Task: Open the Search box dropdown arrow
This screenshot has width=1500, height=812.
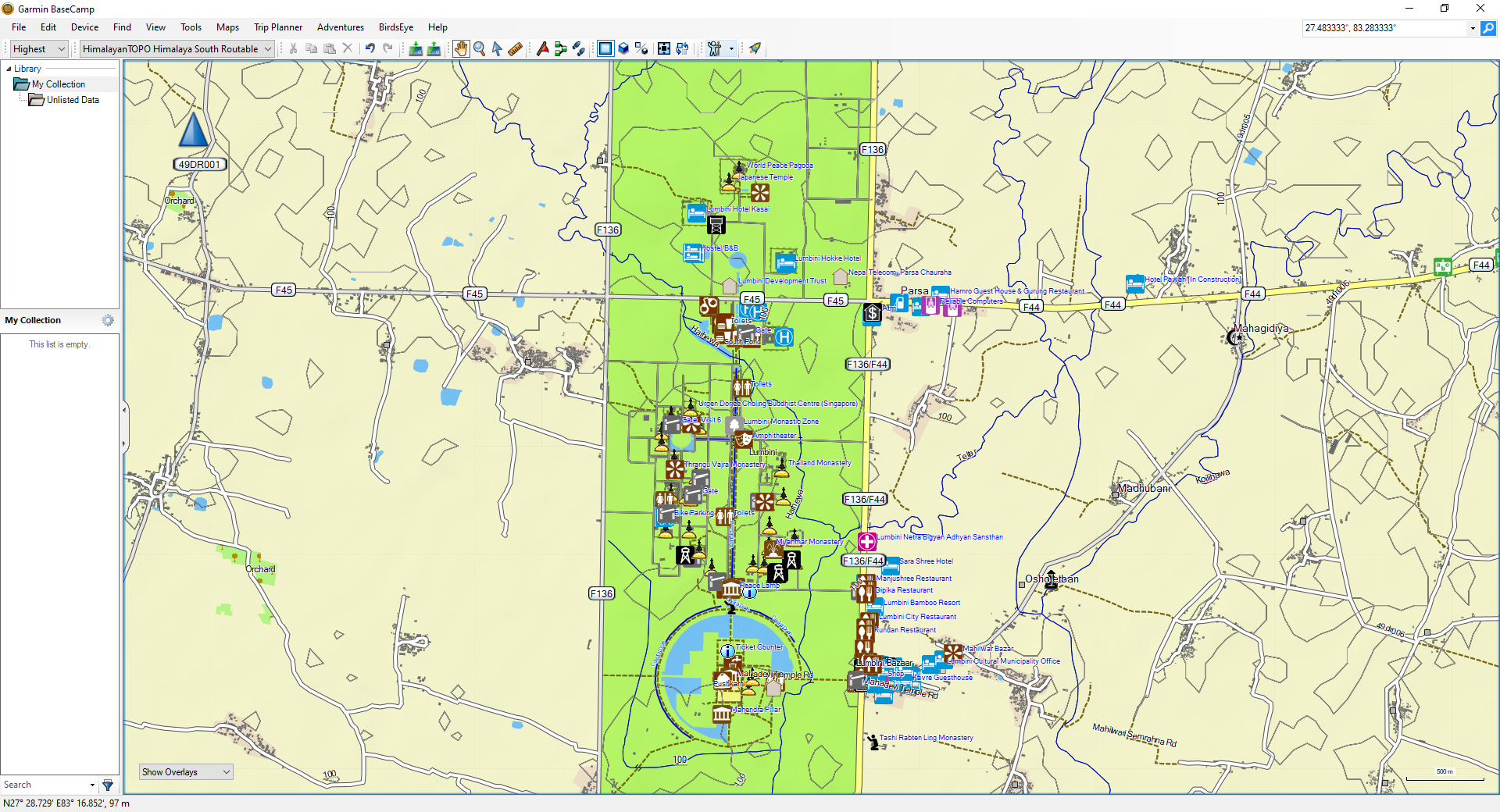Action: [92, 785]
